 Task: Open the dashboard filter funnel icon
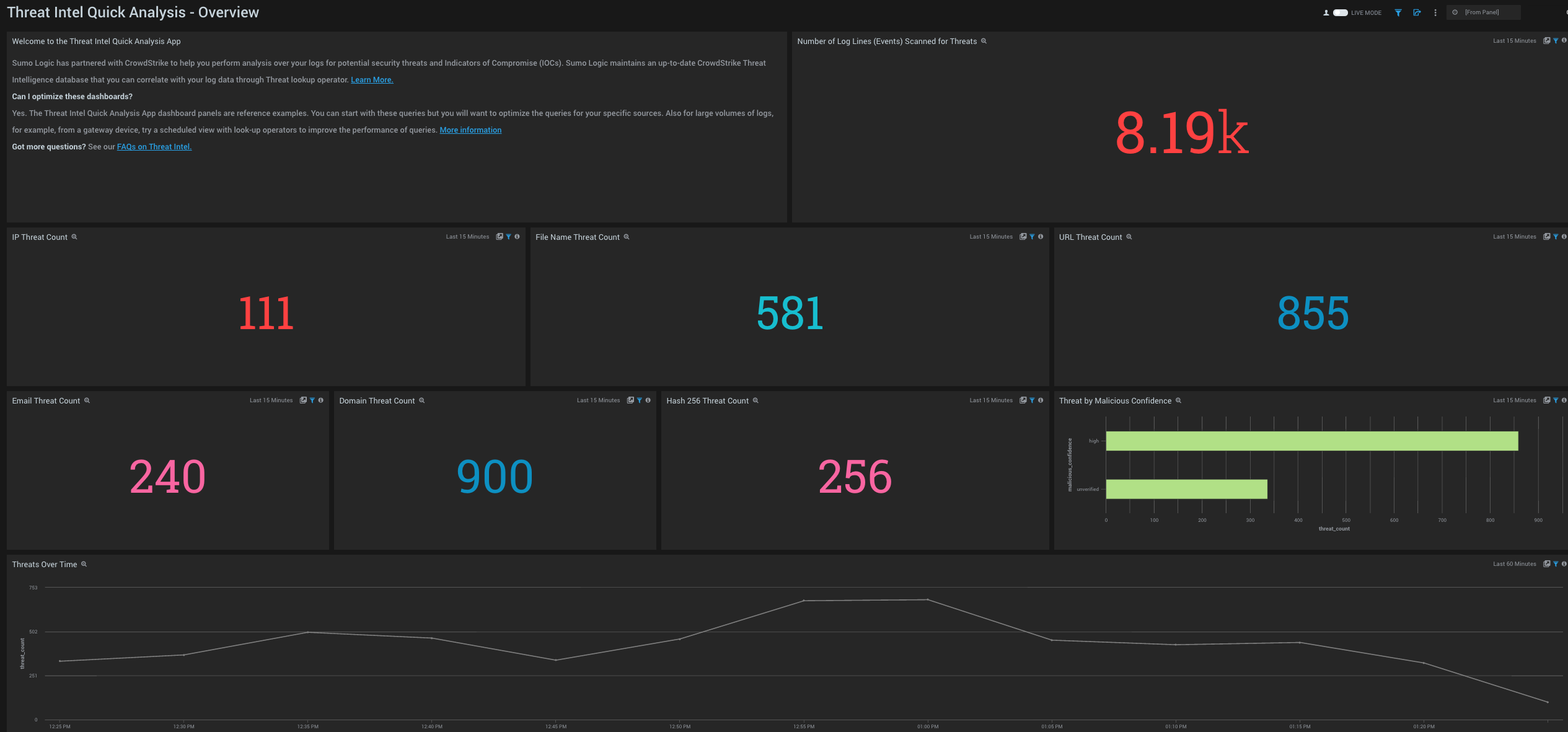click(1398, 12)
